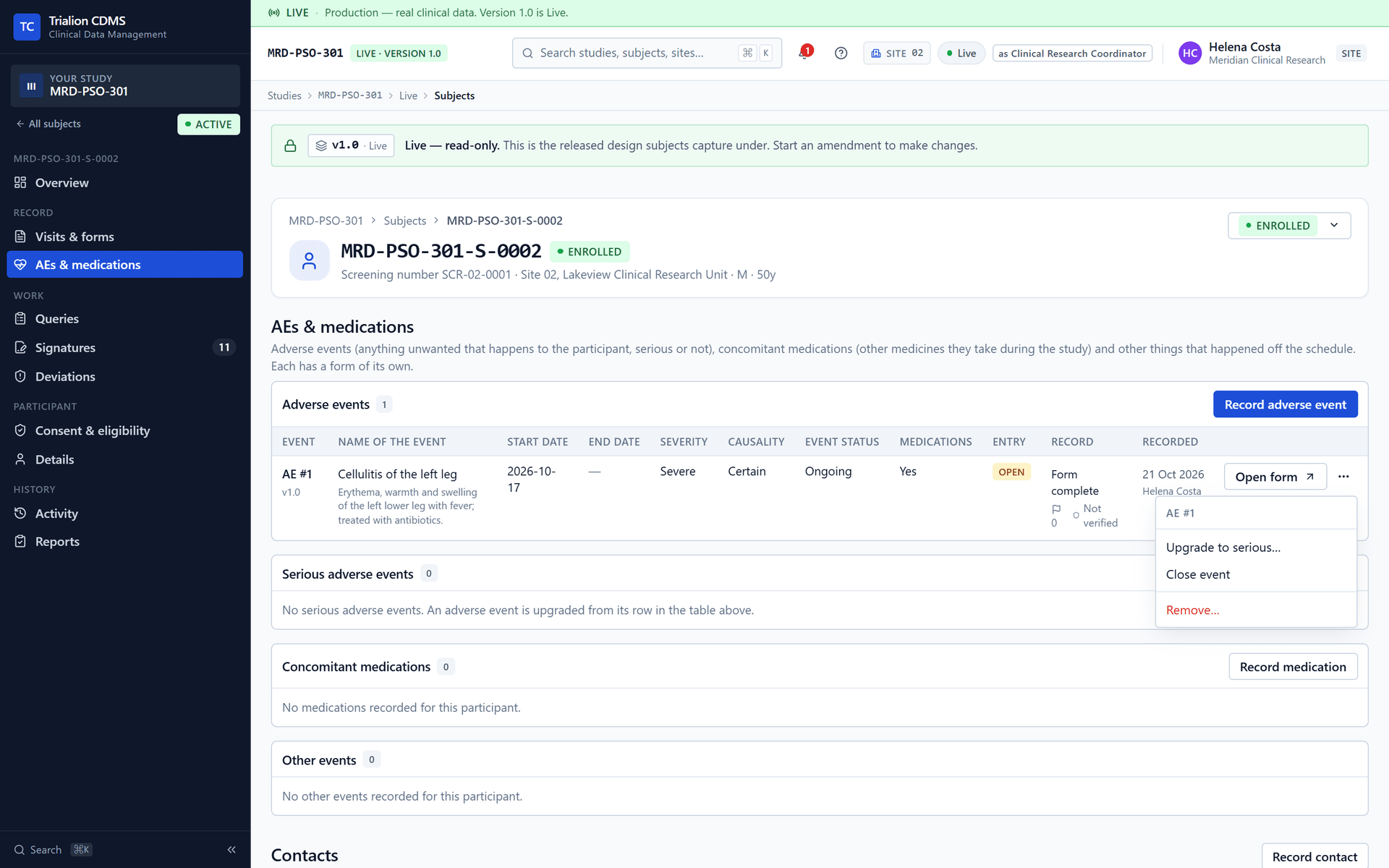Viewport: 1389px width, 868px height.
Task: Click the help question mark icon
Action: pos(841,53)
